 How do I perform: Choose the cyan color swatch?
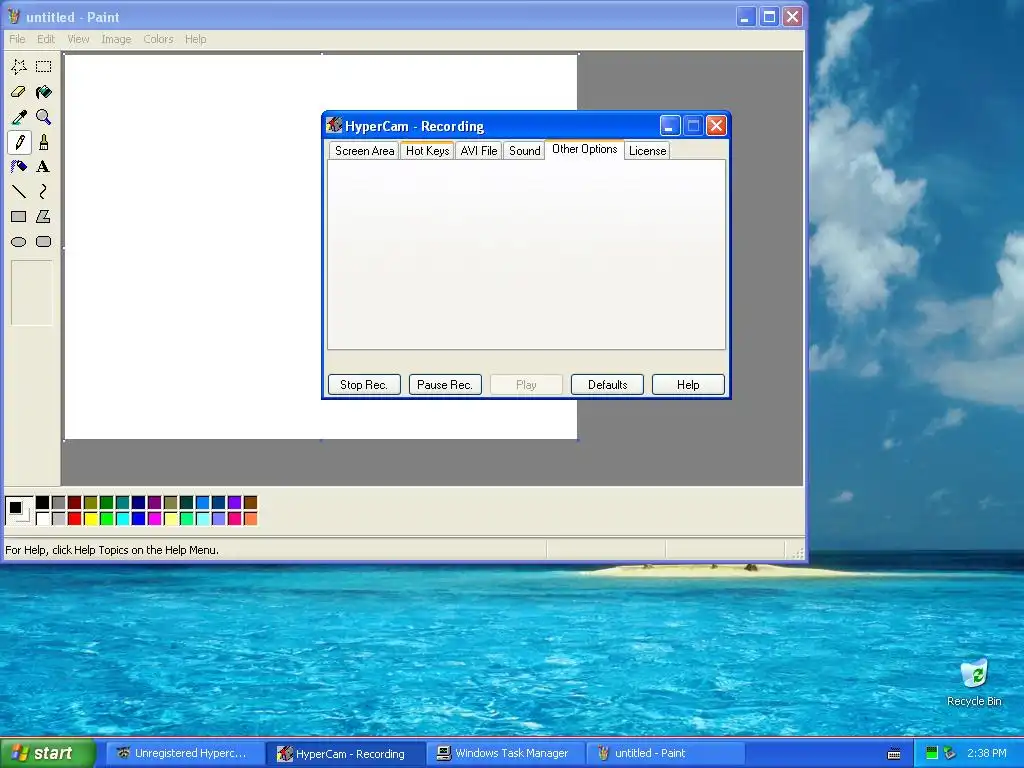(123, 519)
